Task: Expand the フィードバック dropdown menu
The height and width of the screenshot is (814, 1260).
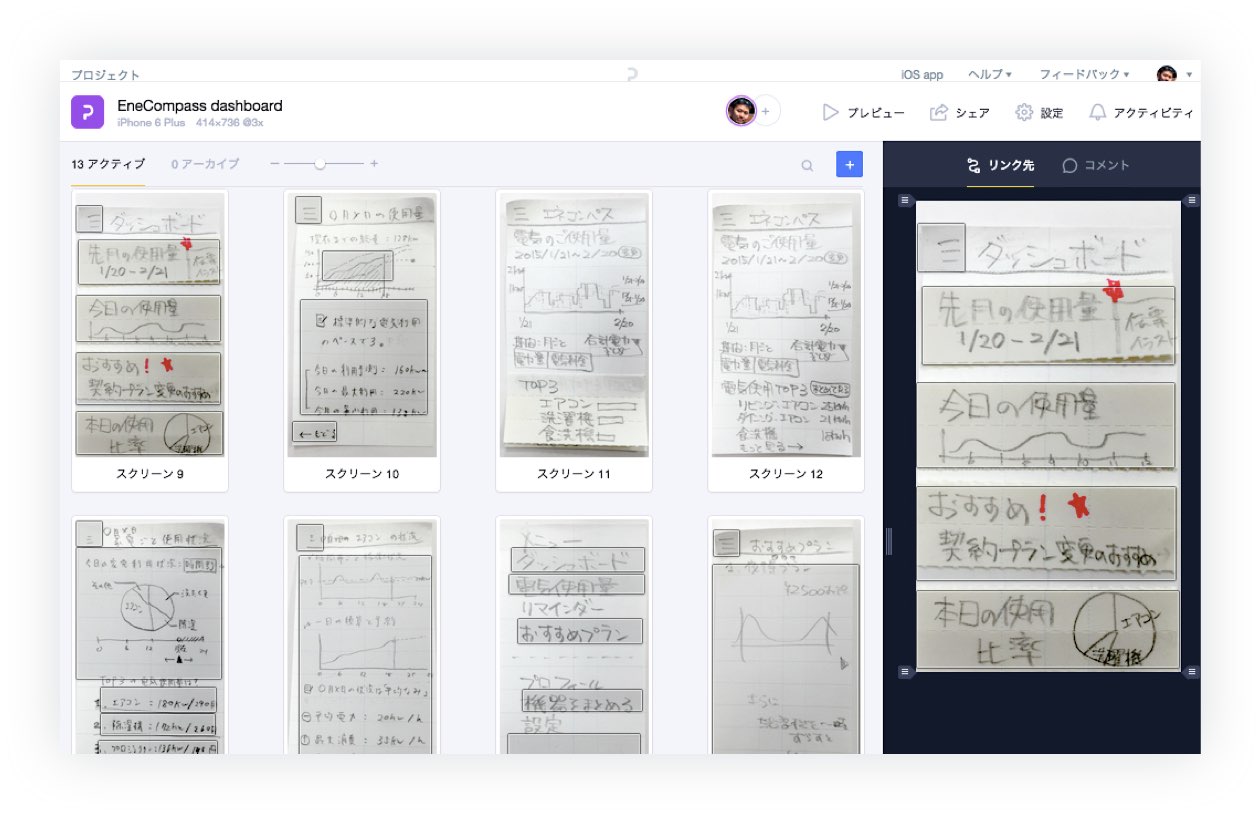Action: click(x=1084, y=75)
